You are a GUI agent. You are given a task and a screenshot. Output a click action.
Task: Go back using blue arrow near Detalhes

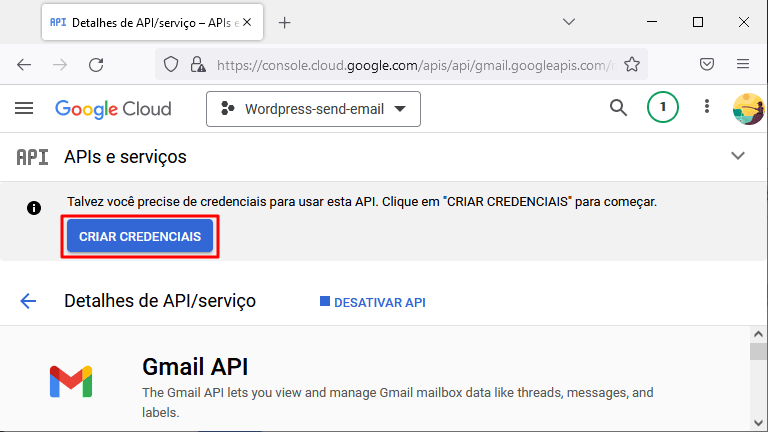tap(28, 301)
